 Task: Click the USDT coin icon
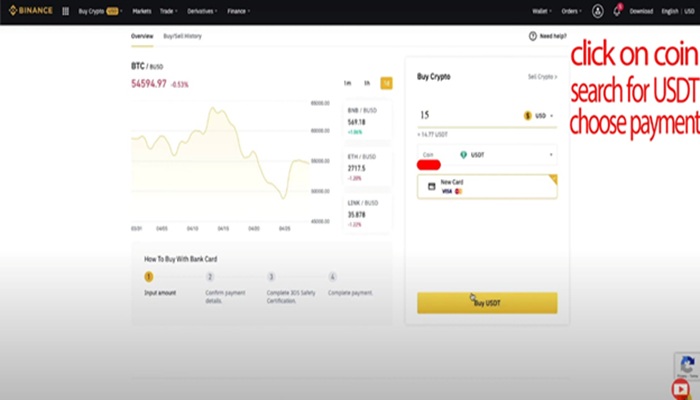pos(463,155)
